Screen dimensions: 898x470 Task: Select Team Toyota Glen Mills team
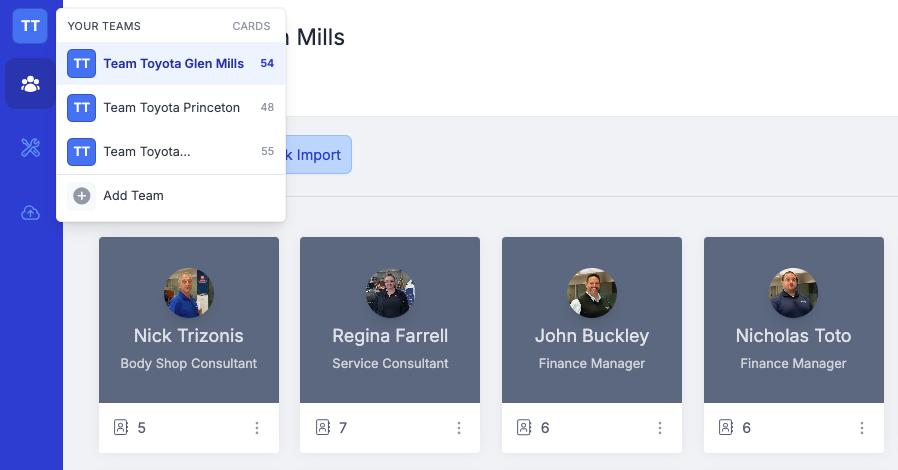click(171, 64)
